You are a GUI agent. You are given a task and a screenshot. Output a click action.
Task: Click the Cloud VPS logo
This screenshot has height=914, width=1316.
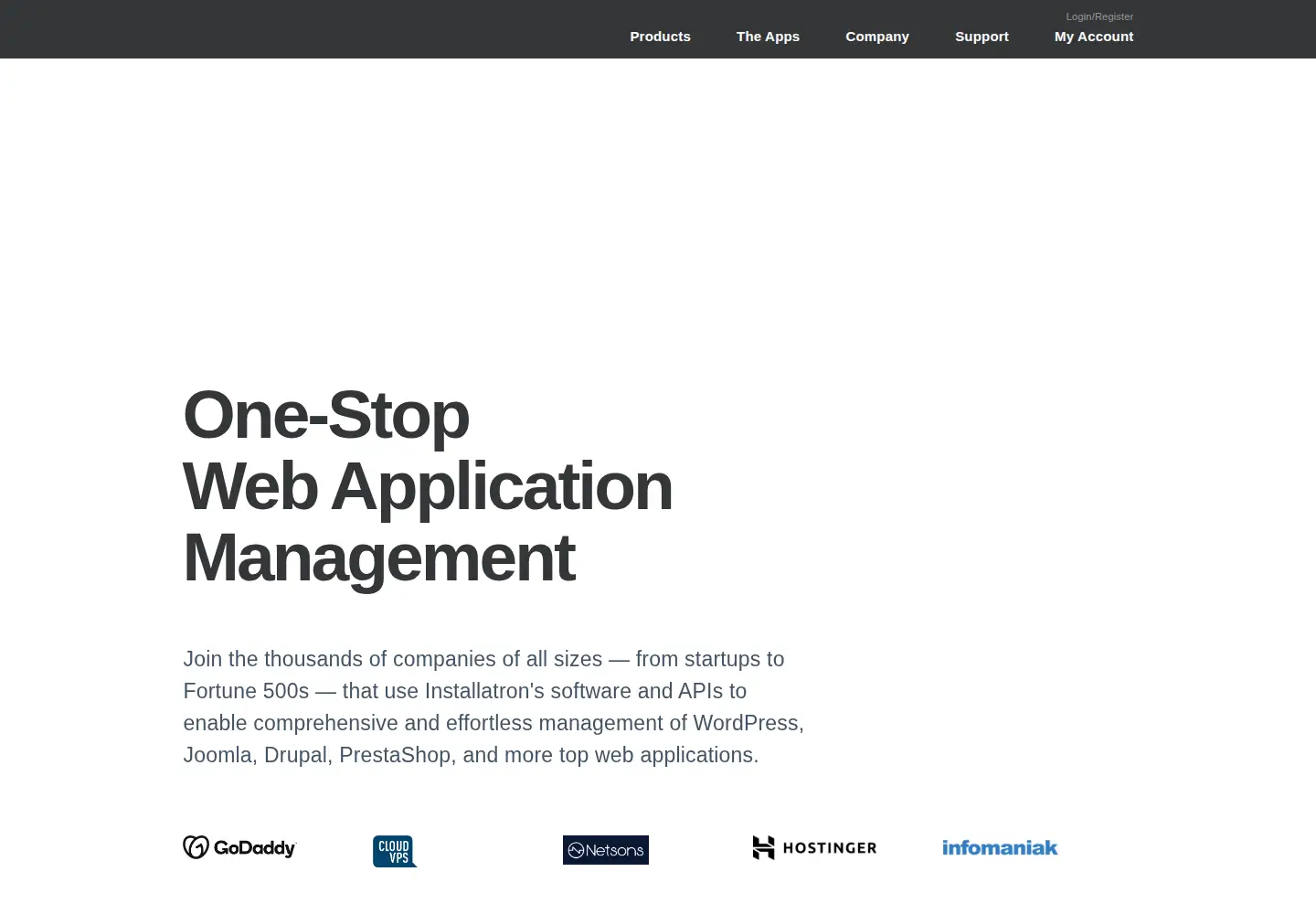pyautogui.click(x=395, y=851)
